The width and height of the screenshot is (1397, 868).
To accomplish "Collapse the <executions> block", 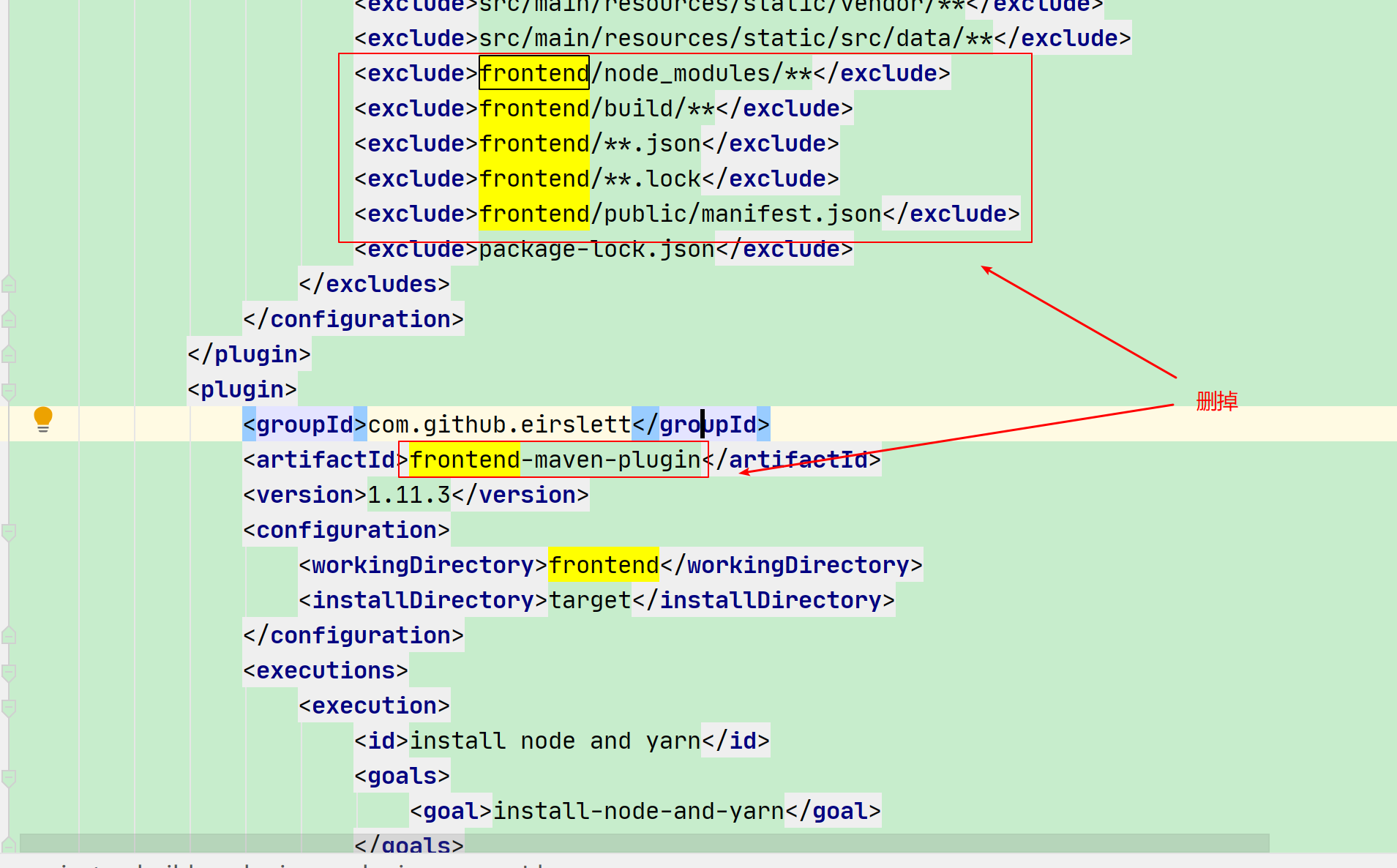I will click(9, 672).
